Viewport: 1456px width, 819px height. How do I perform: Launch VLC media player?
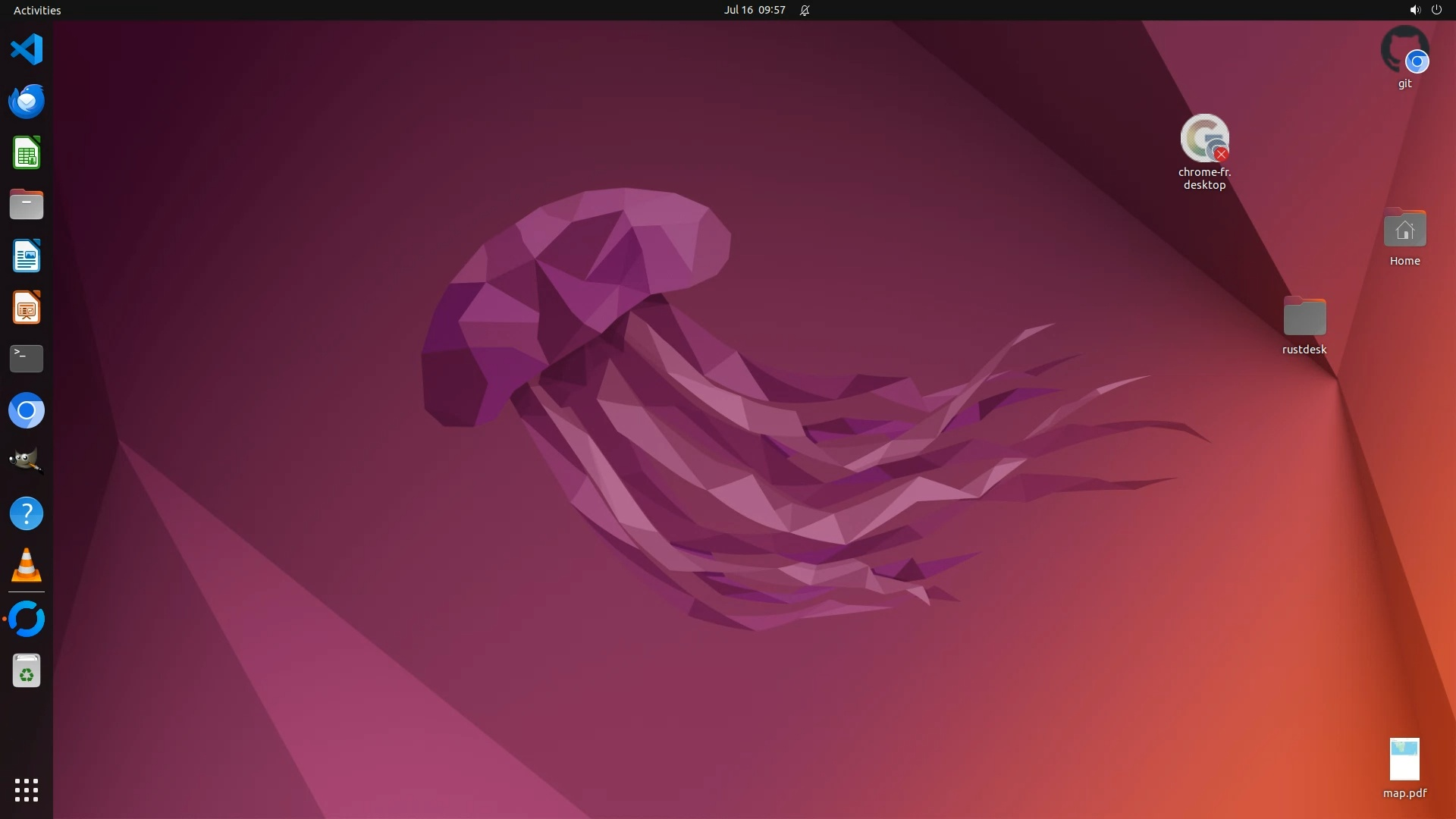click(x=27, y=566)
